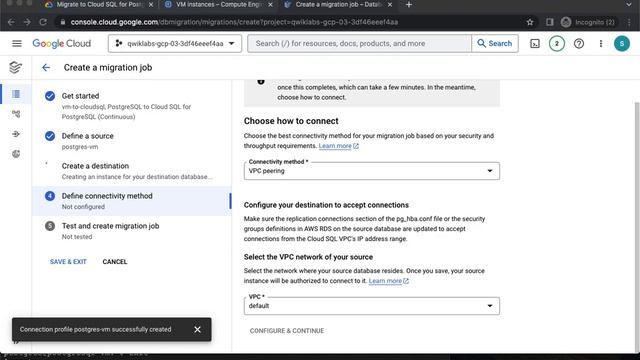Click the Google Cloud logo
Image resolution: width=640 pixels, height=360 pixels.
point(62,43)
